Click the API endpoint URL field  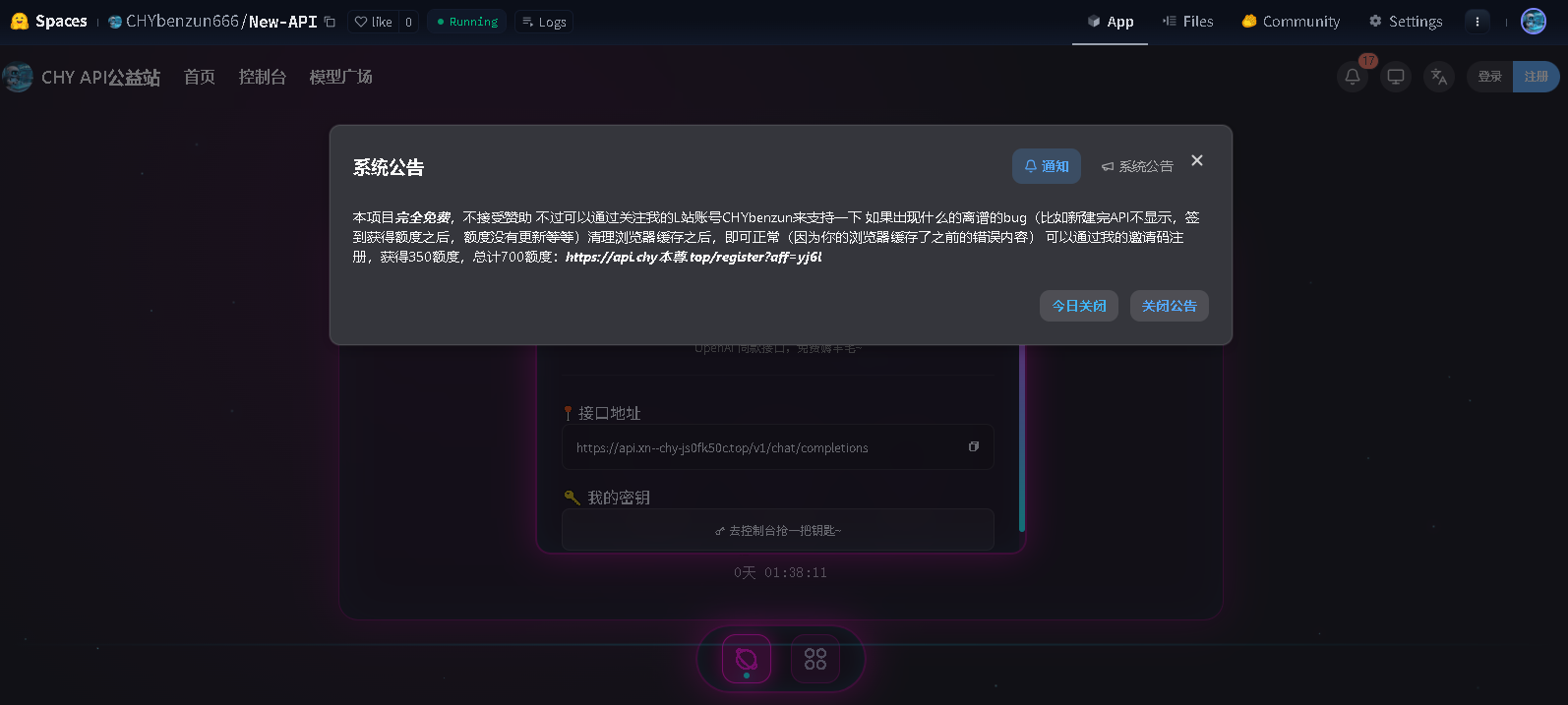[x=777, y=447]
